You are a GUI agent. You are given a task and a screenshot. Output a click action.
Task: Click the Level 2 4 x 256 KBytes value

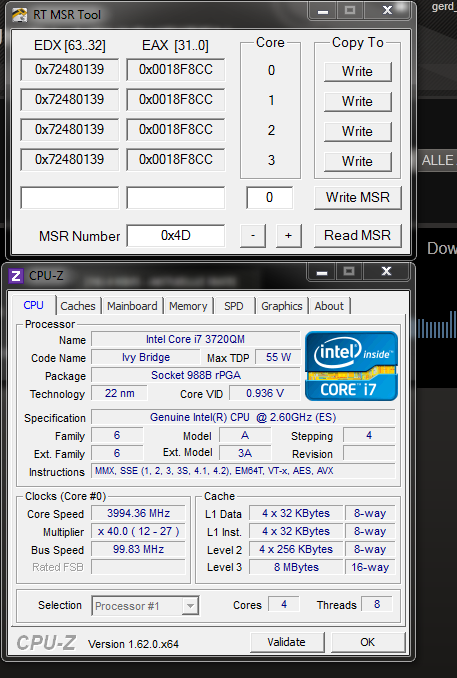pyautogui.click(x=296, y=550)
